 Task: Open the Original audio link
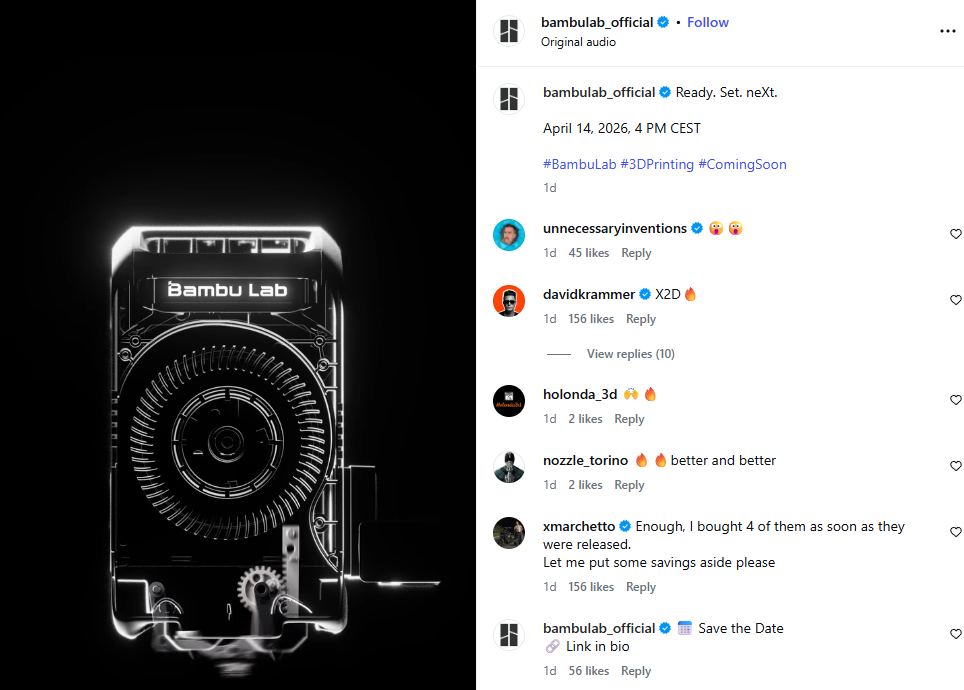tap(578, 42)
